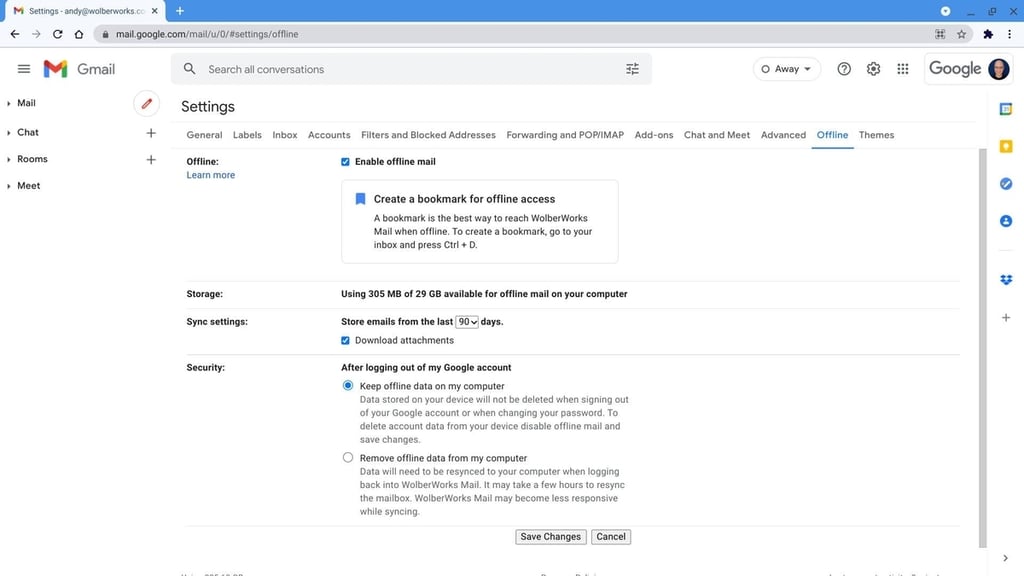This screenshot has width=1024, height=576.
Task: Open the main menu hamburger icon
Action: pos(24,69)
